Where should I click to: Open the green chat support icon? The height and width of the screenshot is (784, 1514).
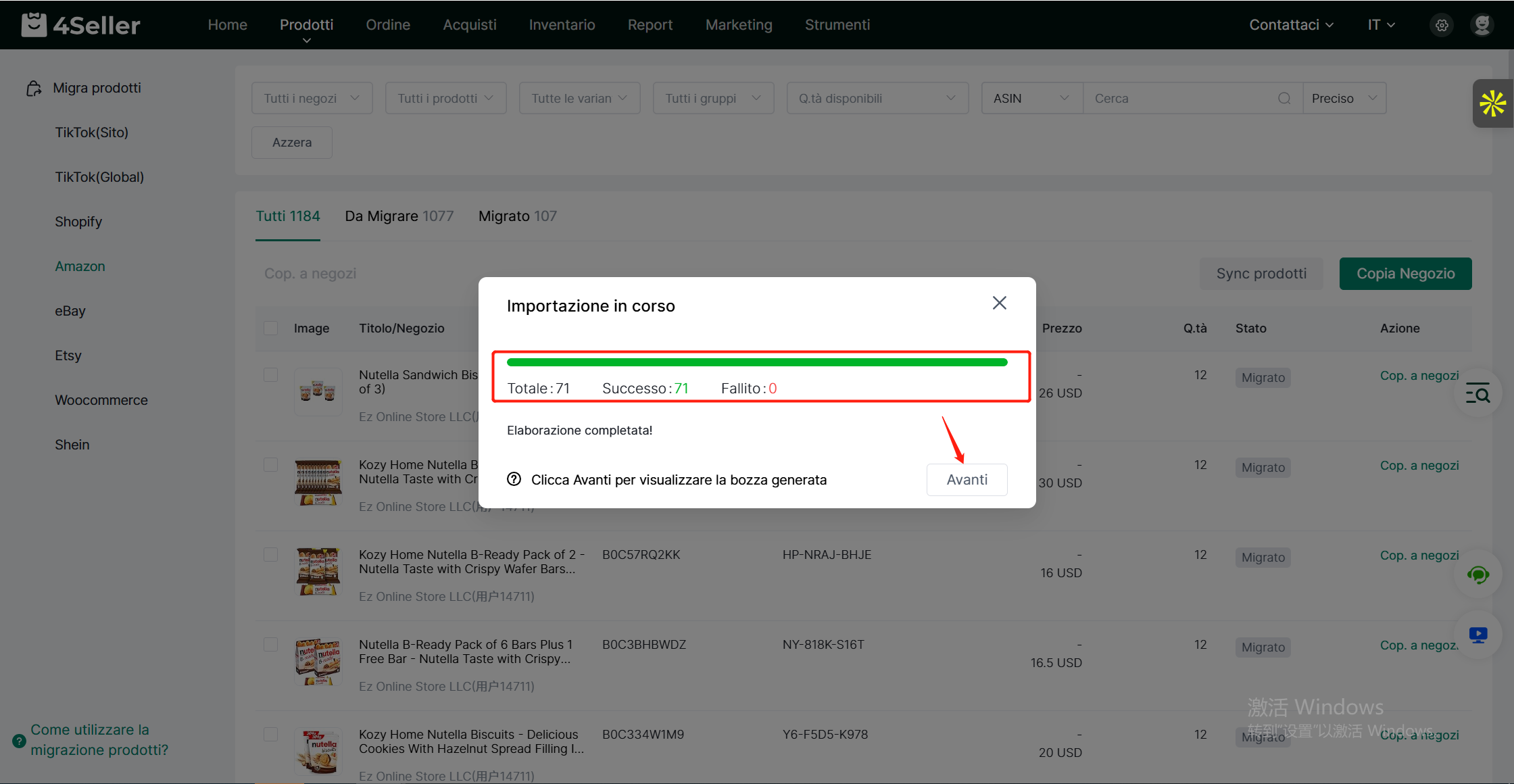pyautogui.click(x=1478, y=575)
